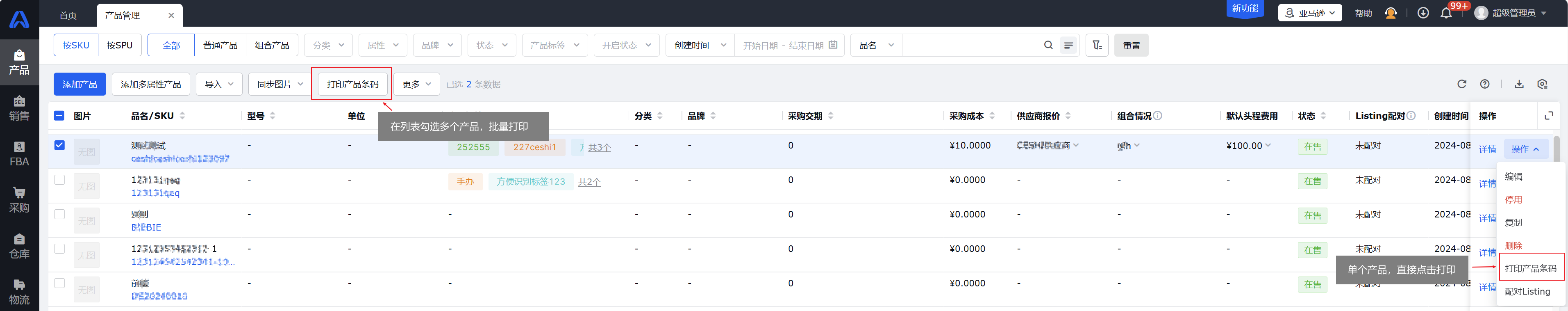Check the BIEBIE row checkbox
Screen dimensions: 1568x311
pos(59,214)
